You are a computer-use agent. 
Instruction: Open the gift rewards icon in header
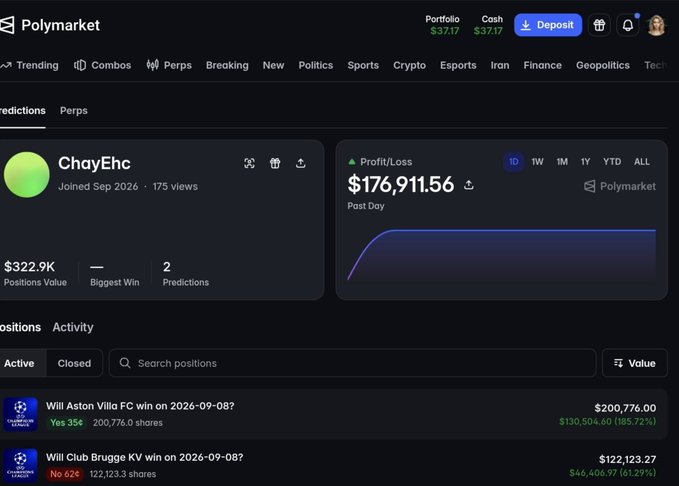point(599,25)
